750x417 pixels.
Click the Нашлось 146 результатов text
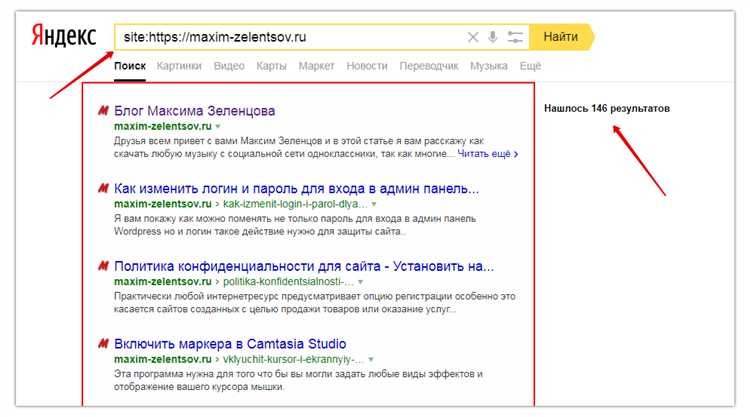point(607,109)
